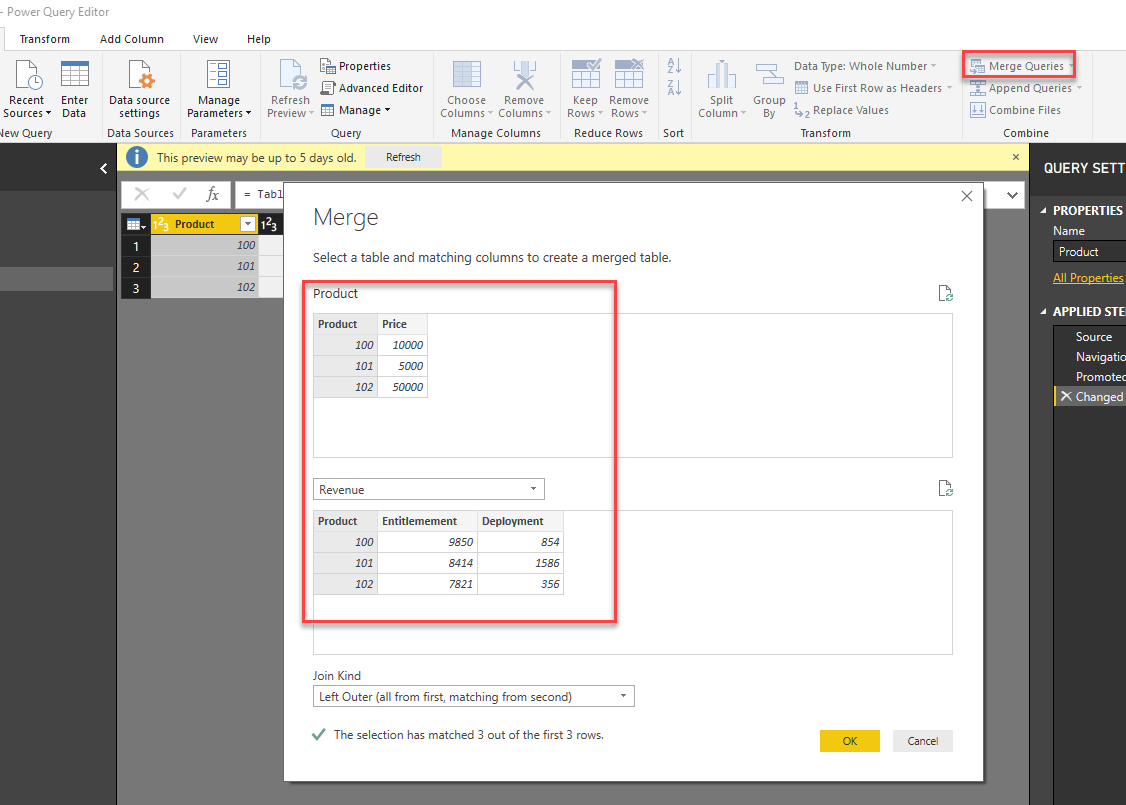Click the Split Column icon
This screenshot has width=1126, height=805.
pos(722,75)
